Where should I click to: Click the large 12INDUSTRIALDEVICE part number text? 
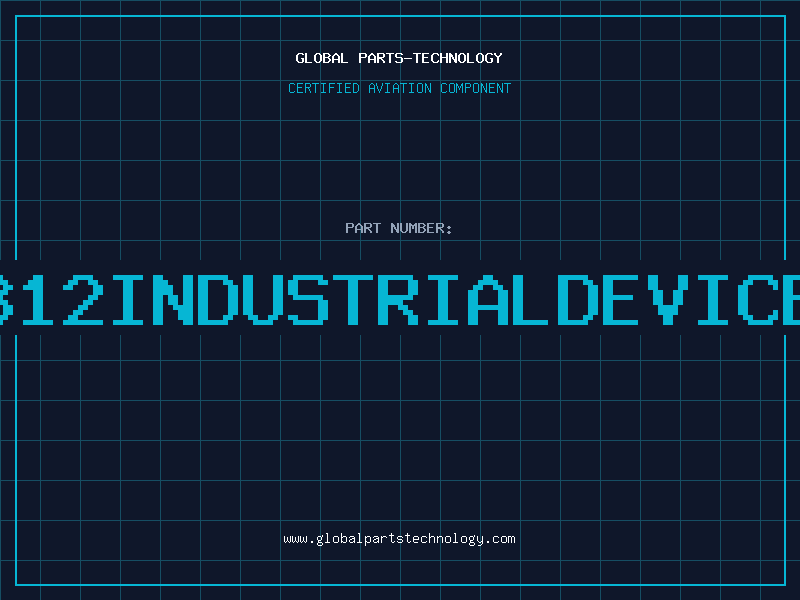[x=400, y=300]
